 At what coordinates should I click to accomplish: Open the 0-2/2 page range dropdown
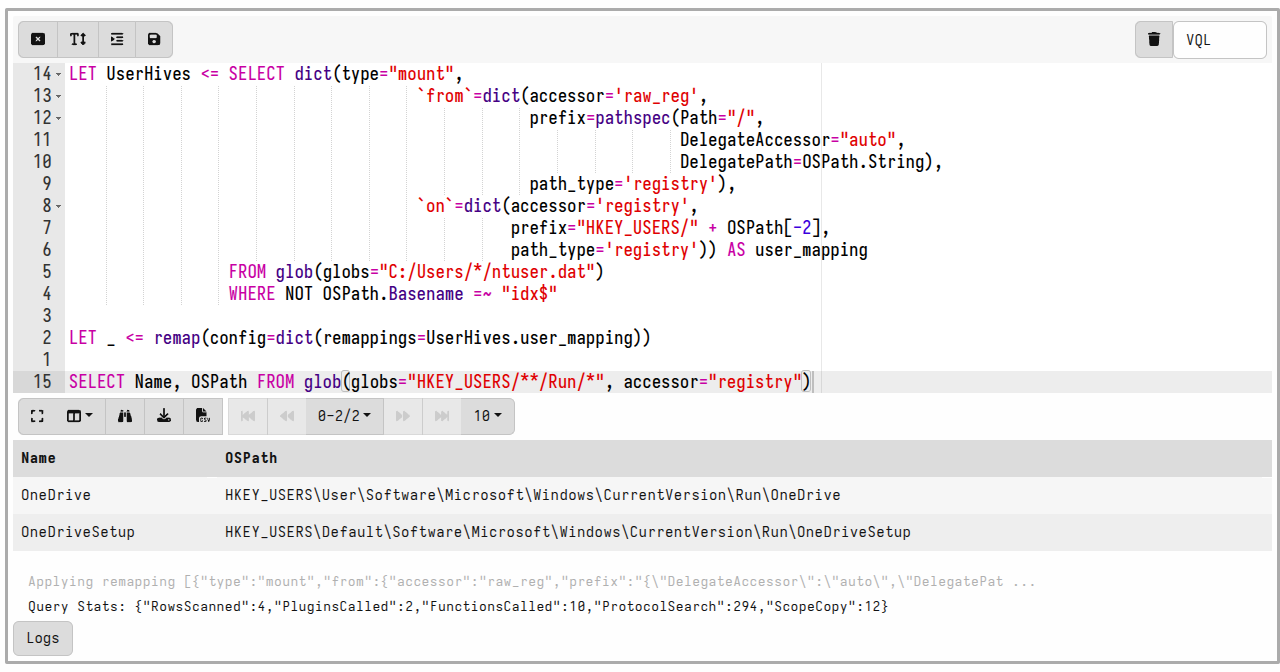click(344, 416)
